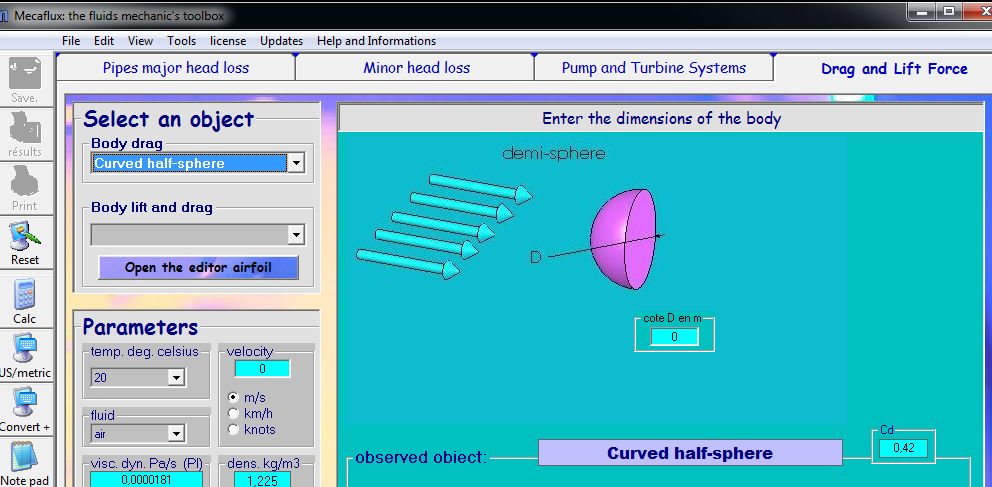
Task: Open the Pump and Turbine Systems tab
Action: (653, 68)
